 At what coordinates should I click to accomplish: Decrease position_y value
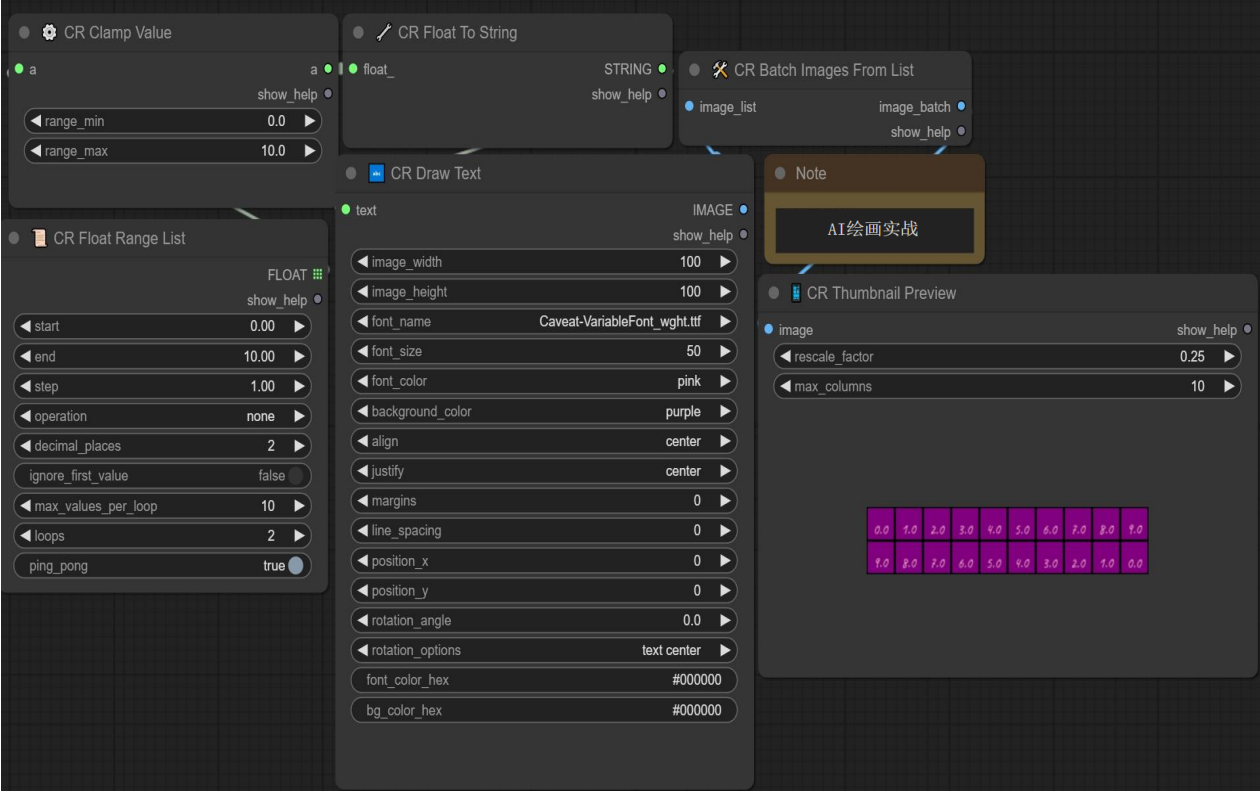362,591
